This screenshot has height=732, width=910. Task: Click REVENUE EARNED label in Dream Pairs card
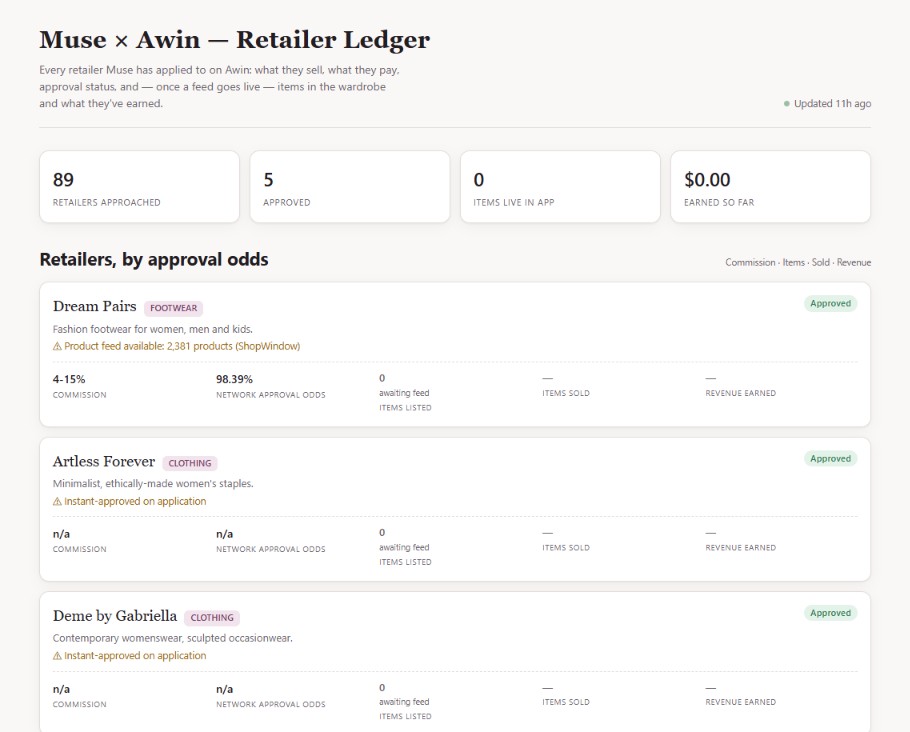pos(741,394)
